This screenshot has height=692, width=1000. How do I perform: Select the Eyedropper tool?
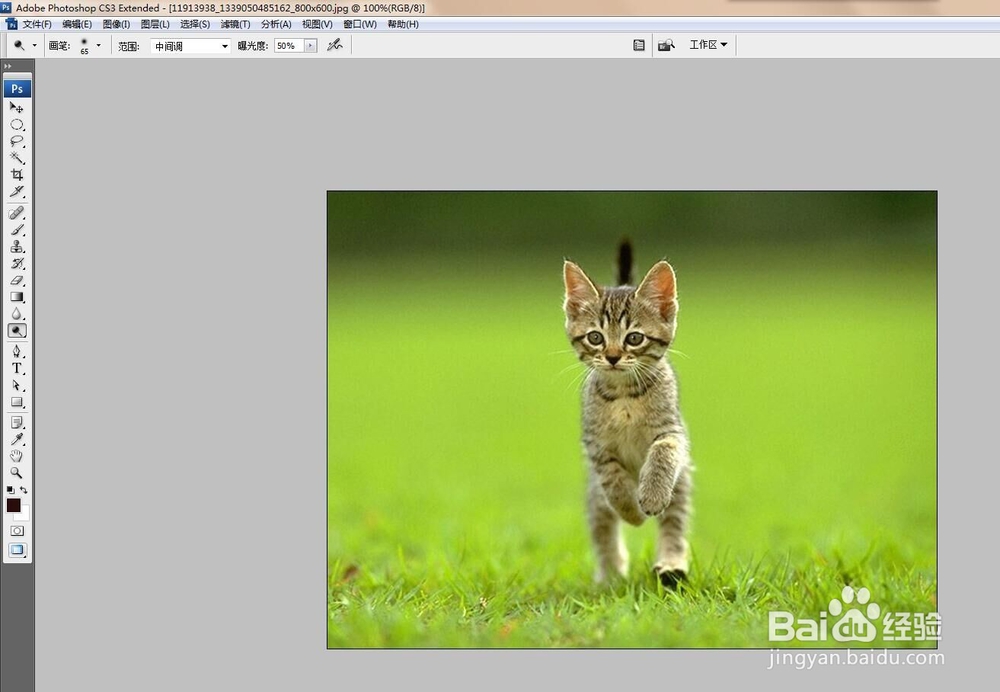point(17,439)
